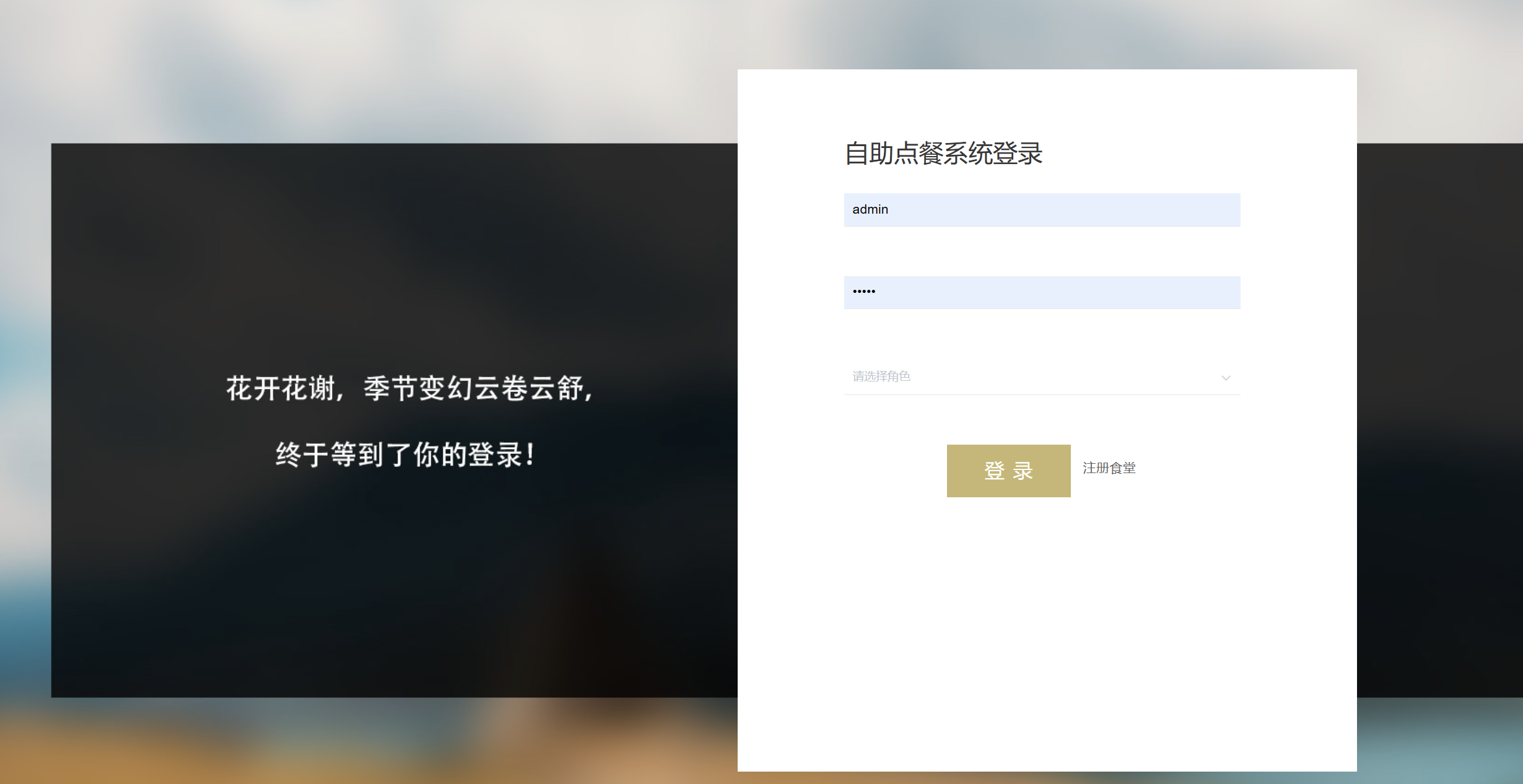Open the 注册食堂 registration link
The height and width of the screenshot is (784, 1523).
[1109, 468]
